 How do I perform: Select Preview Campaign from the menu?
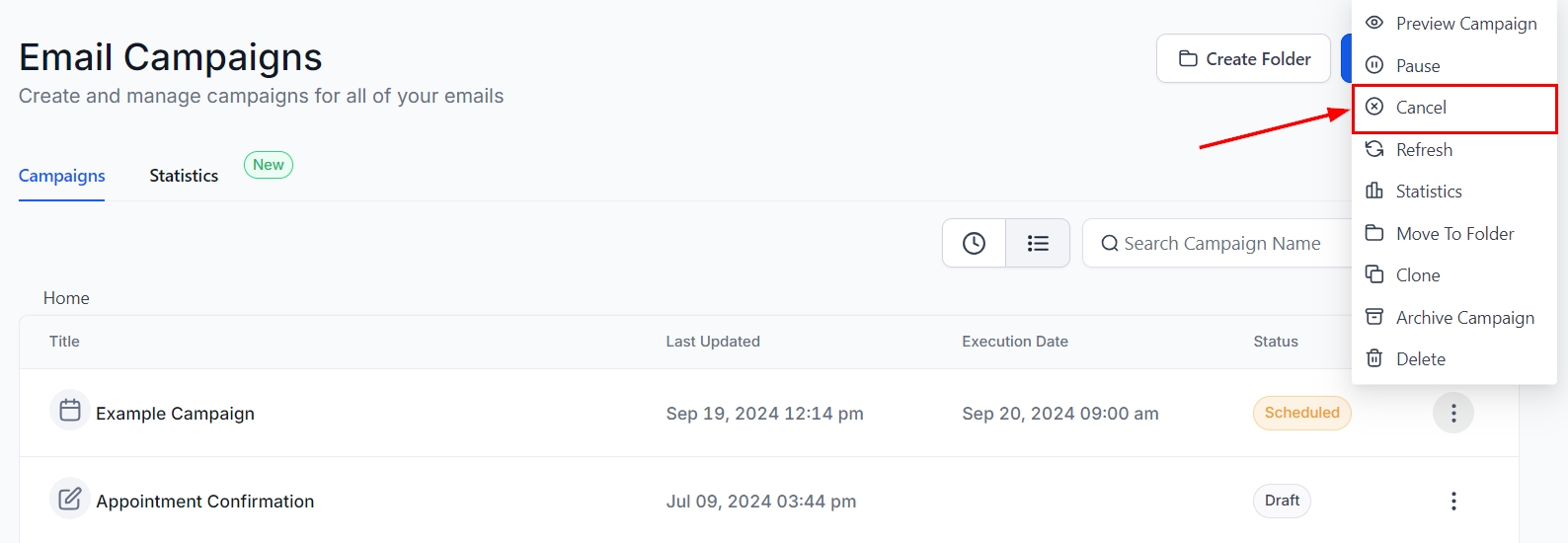[1465, 24]
